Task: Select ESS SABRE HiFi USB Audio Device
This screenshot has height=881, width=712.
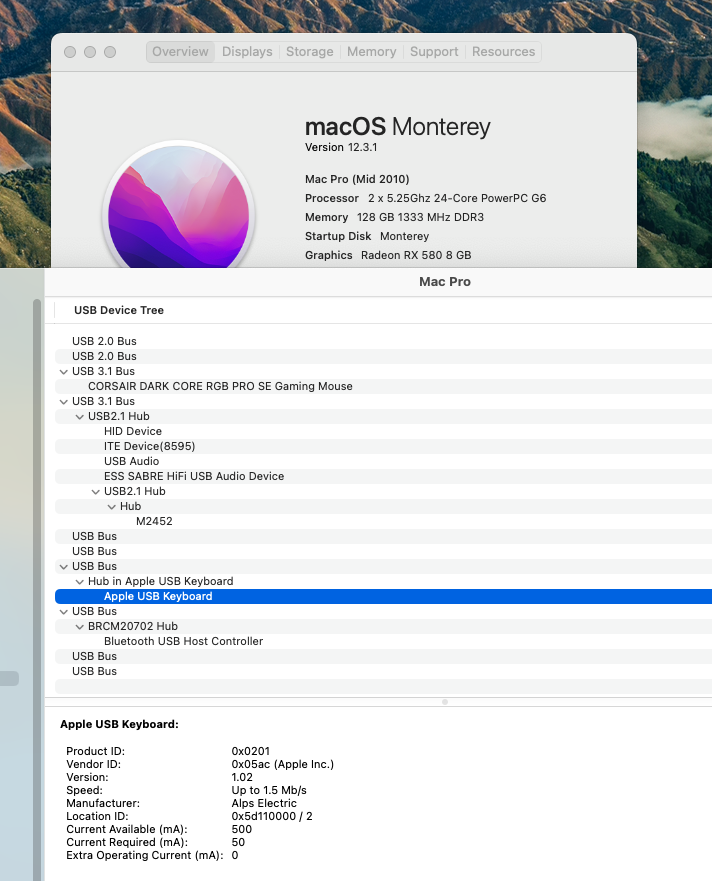Action: [383, 476]
